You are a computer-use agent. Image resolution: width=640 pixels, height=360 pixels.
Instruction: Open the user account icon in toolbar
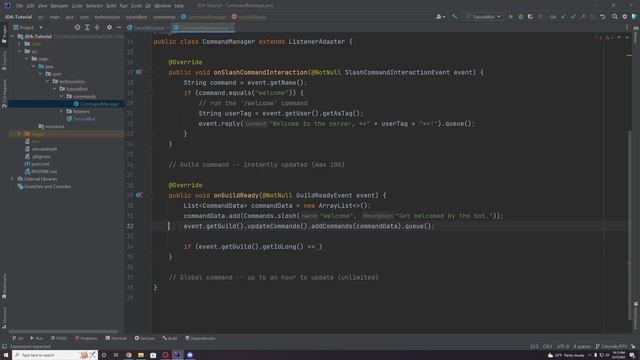[440, 17]
